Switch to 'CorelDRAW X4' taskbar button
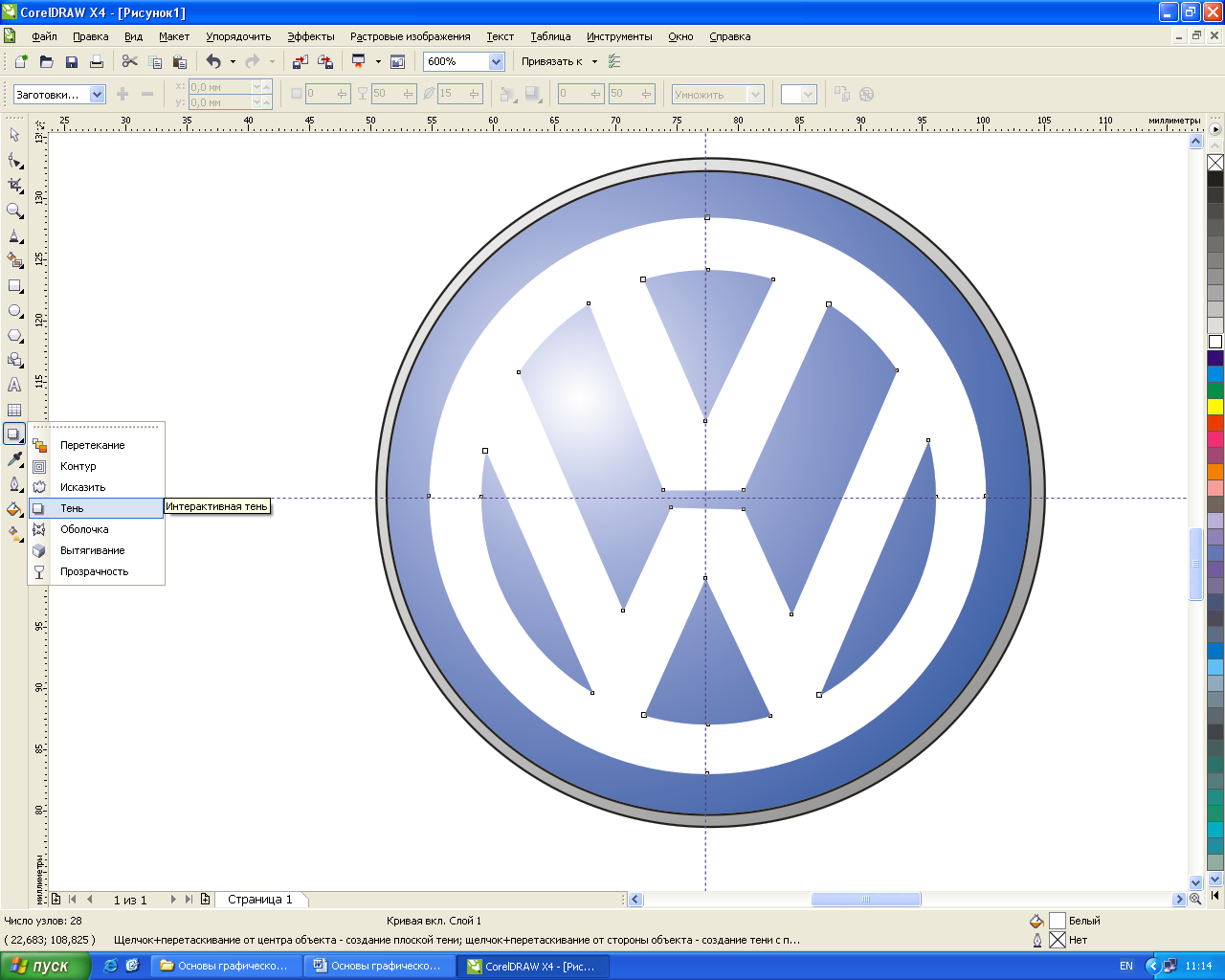1225x980 pixels. tap(531, 966)
